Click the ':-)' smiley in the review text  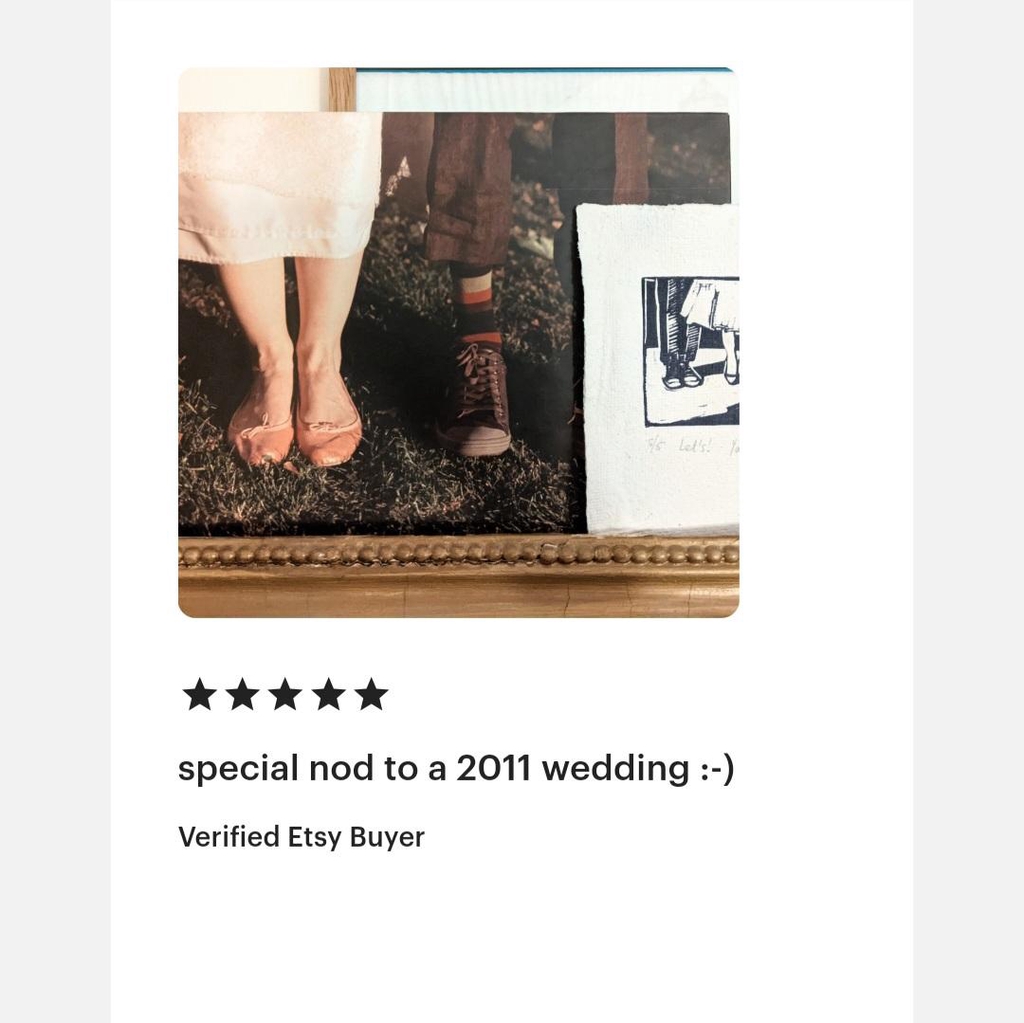click(x=717, y=769)
